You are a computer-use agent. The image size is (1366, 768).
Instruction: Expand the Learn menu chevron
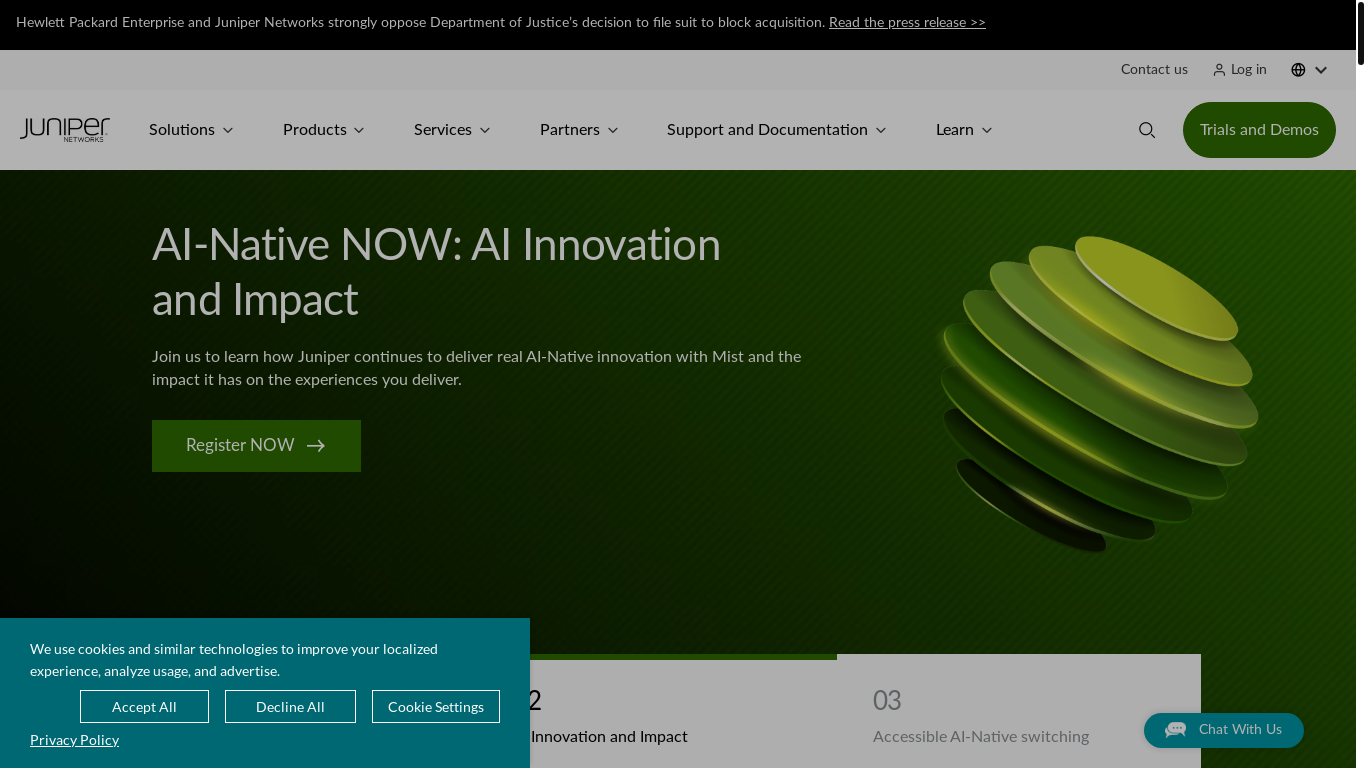(x=987, y=131)
